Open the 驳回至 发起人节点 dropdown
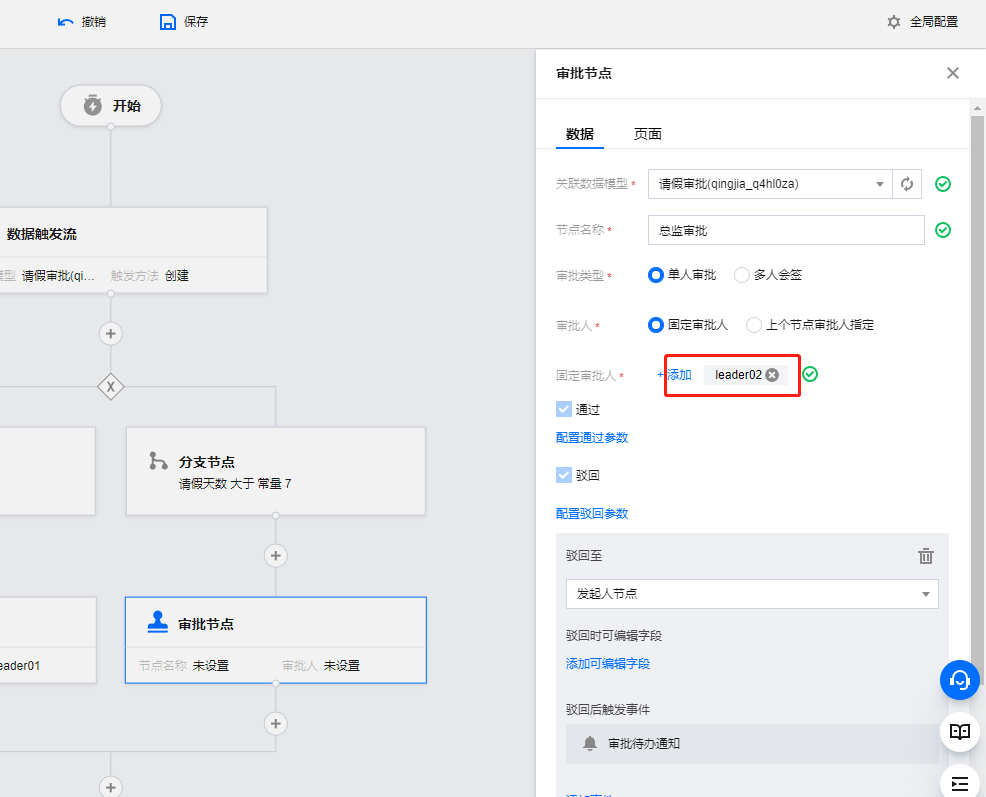Screen dimensions: 986x797 point(752,594)
